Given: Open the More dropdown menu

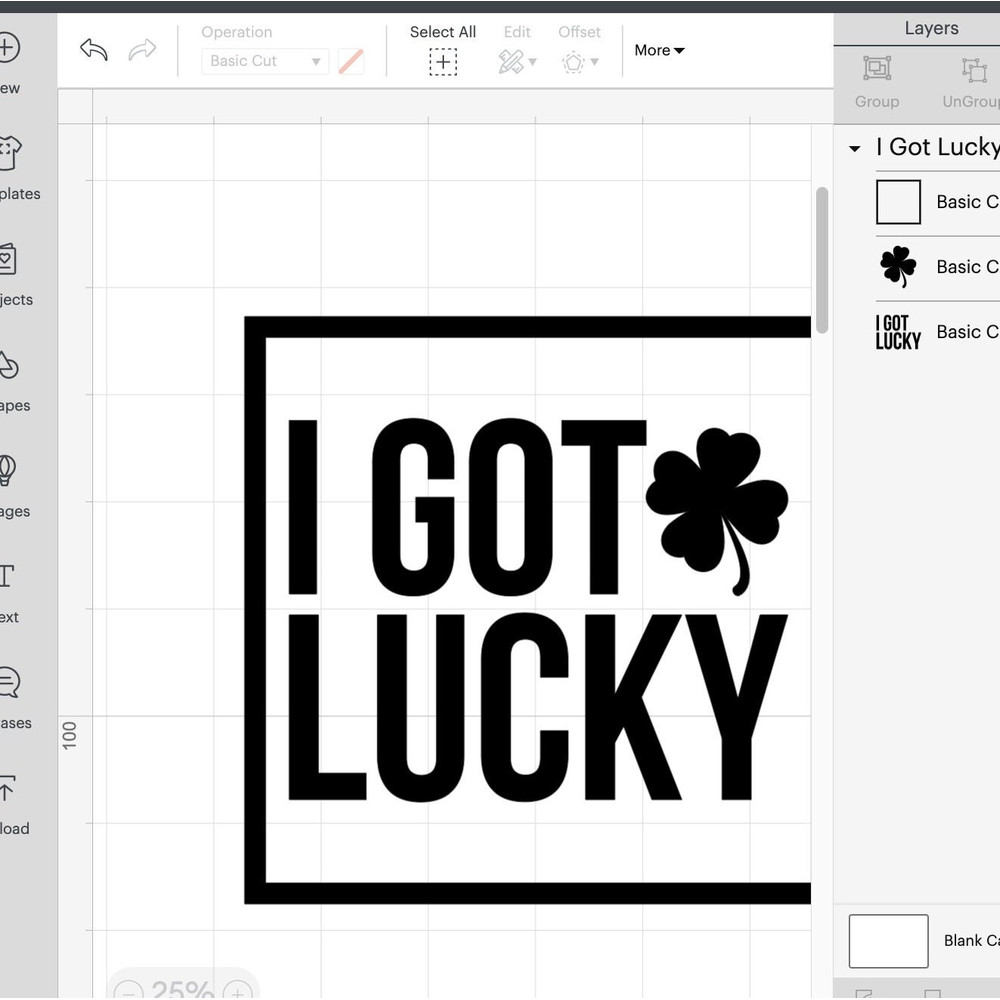Looking at the screenshot, I should pos(658,50).
